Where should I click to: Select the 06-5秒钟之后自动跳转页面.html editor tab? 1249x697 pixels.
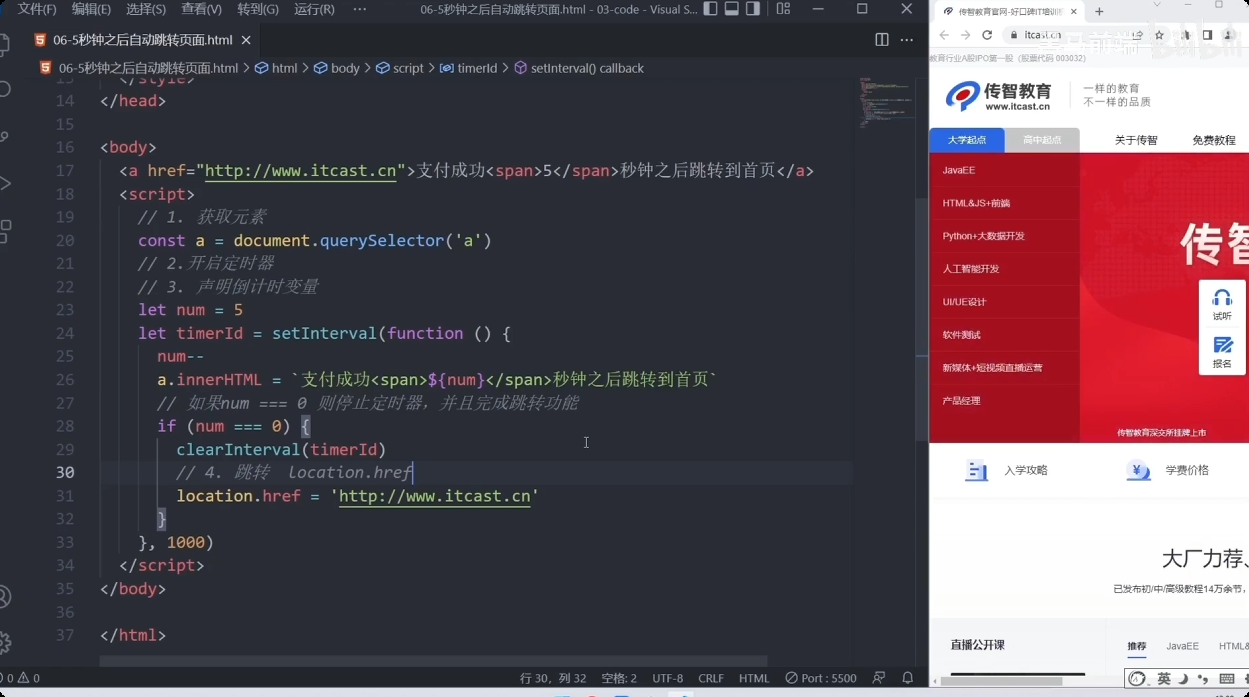click(x=143, y=40)
